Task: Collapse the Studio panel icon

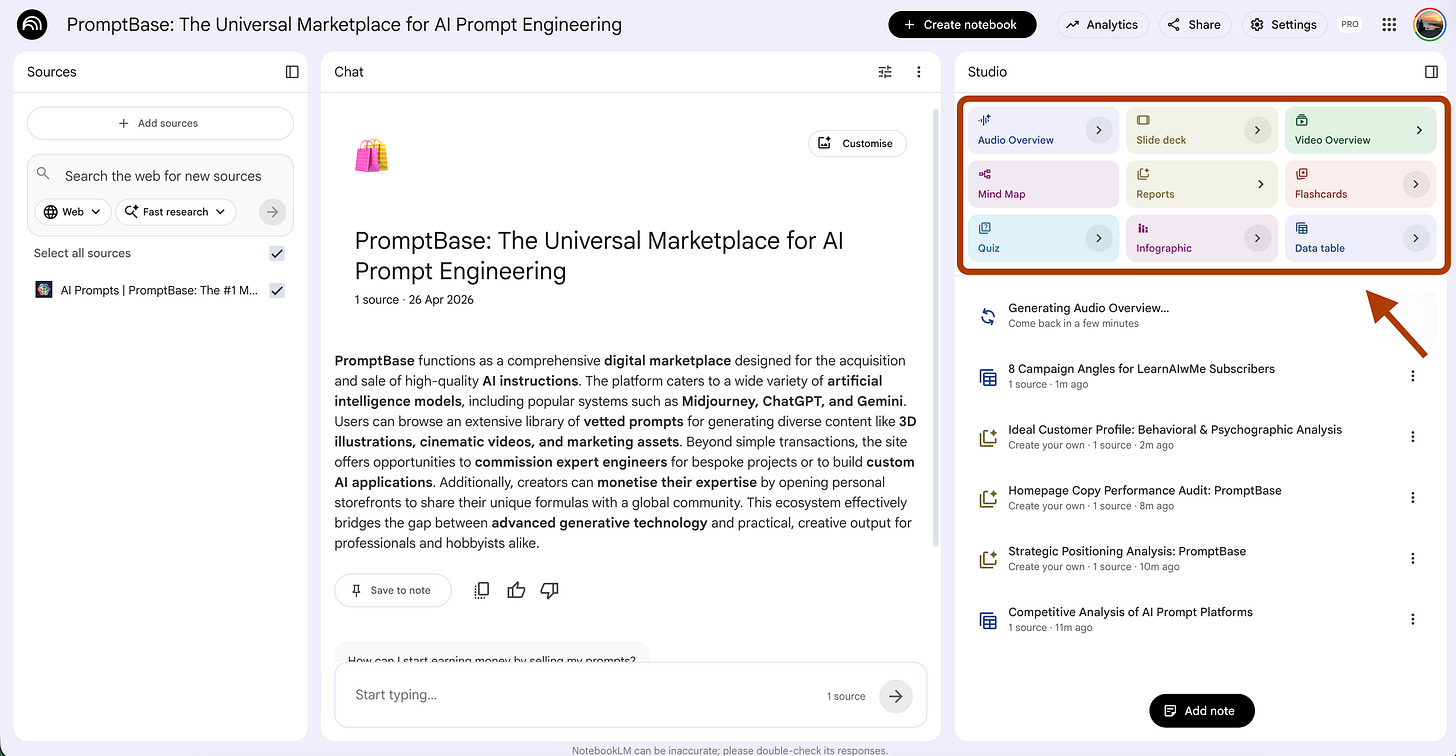Action: 1431,72
